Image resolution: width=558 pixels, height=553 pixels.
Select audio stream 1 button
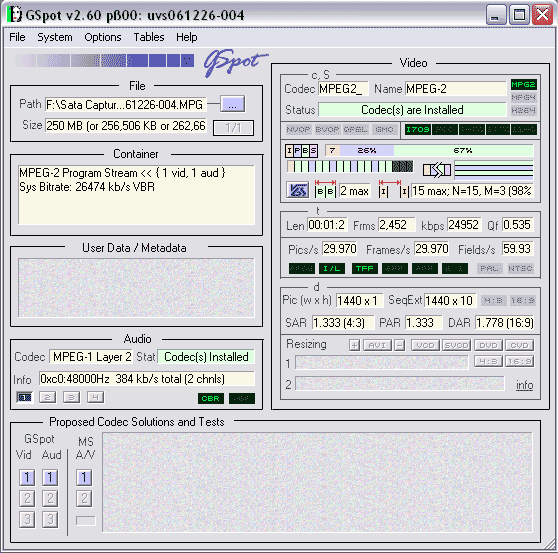25,397
